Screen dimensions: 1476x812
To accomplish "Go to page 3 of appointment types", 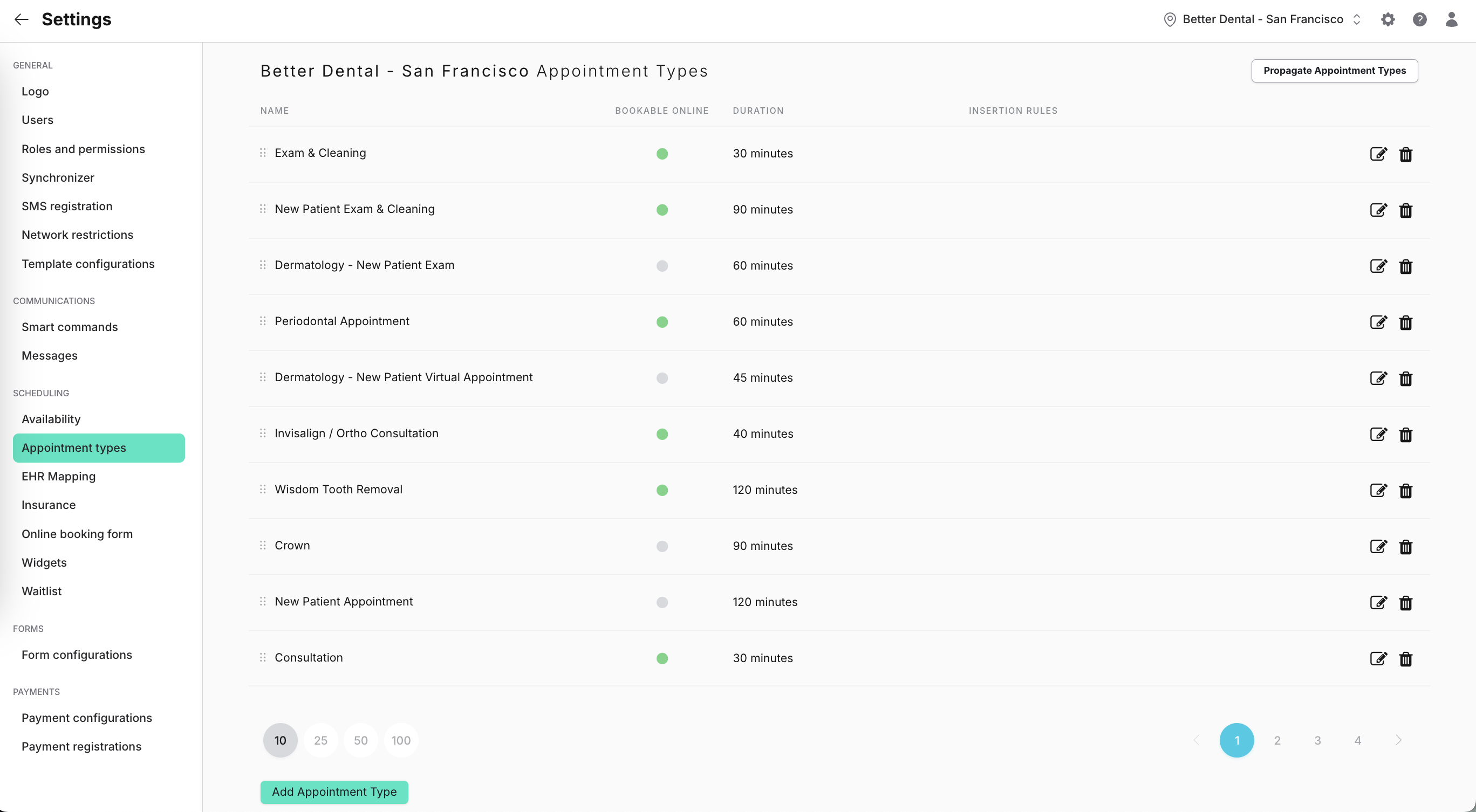I will (1317, 740).
